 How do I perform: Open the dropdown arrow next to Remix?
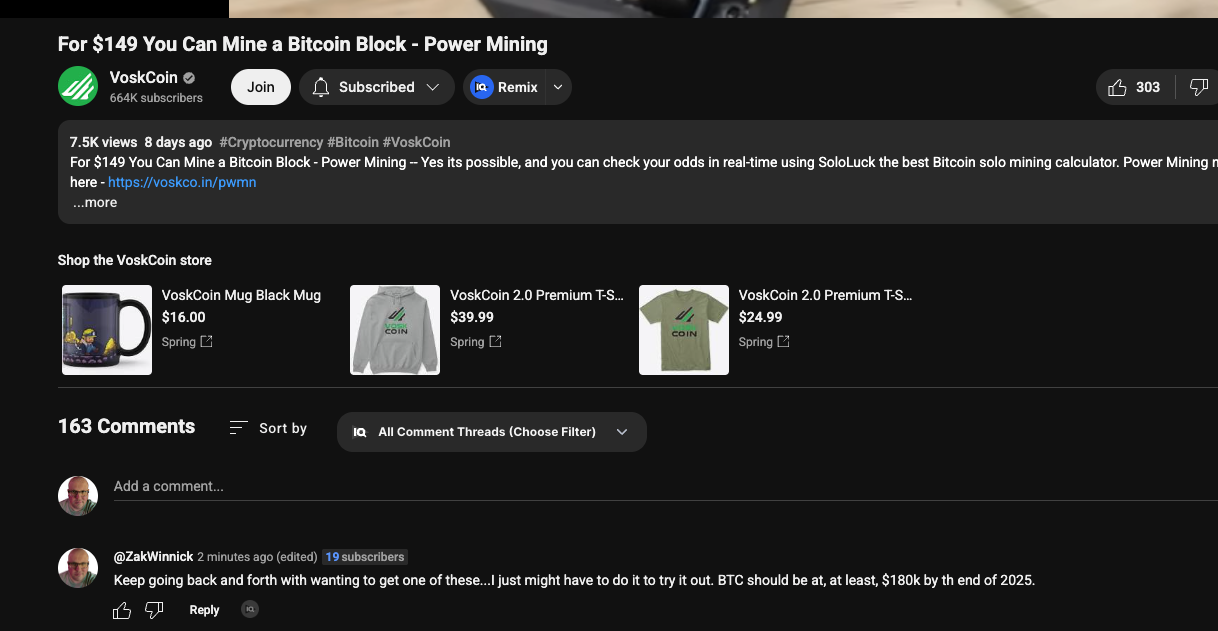pyautogui.click(x=559, y=87)
